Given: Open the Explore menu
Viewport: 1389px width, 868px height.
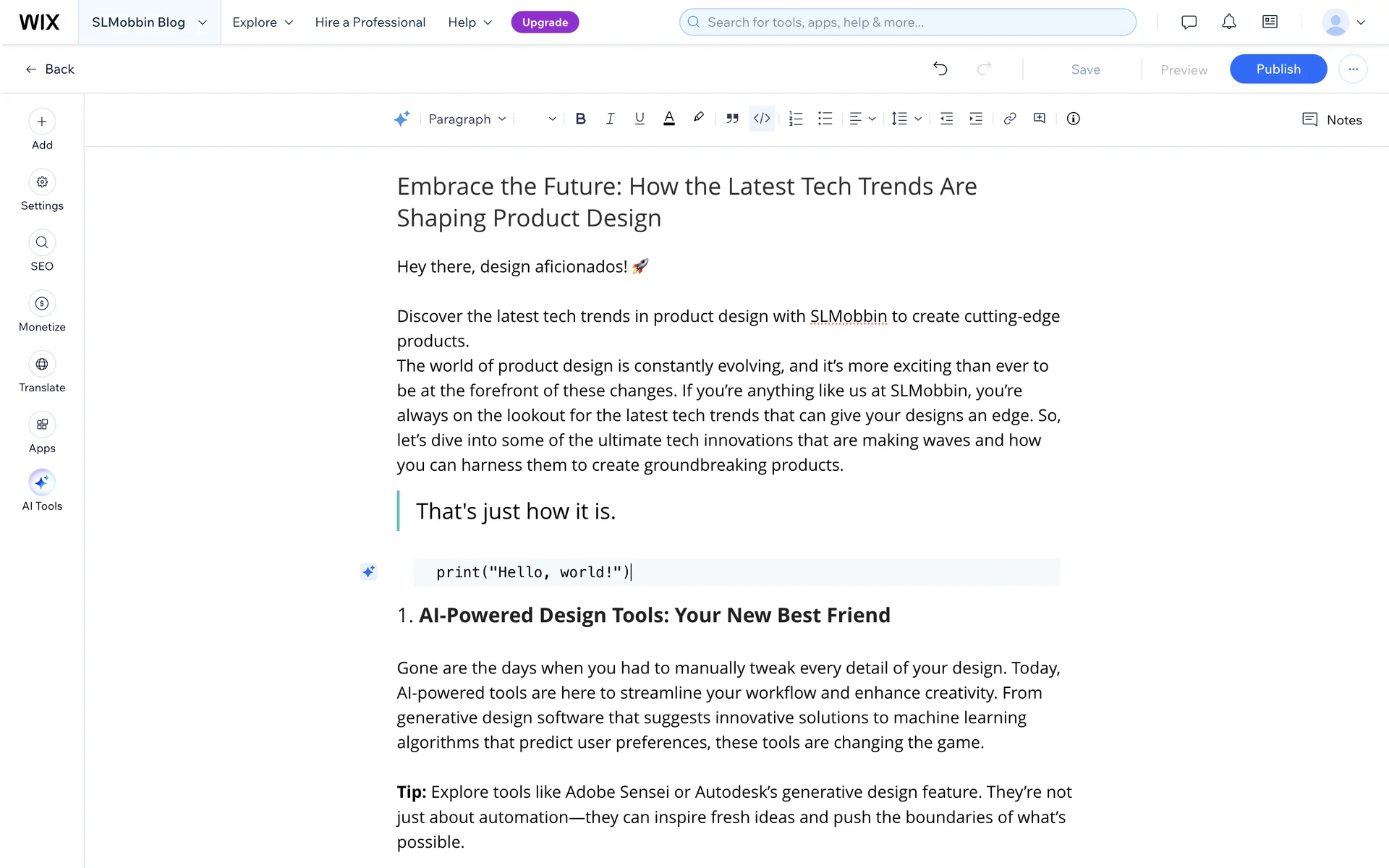Looking at the screenshot, I should [263, 22].
